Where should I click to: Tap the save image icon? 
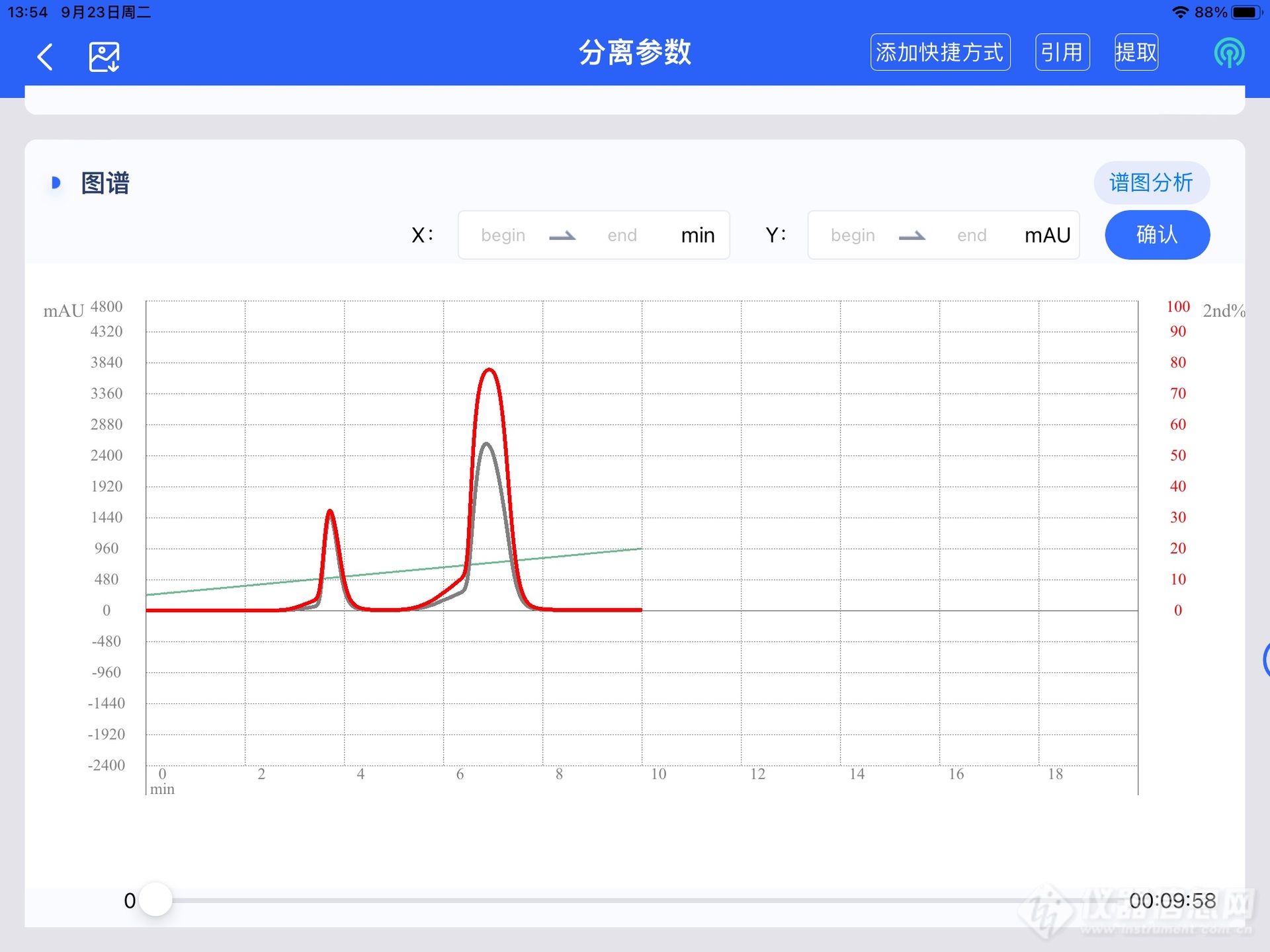tap(105, 57)
